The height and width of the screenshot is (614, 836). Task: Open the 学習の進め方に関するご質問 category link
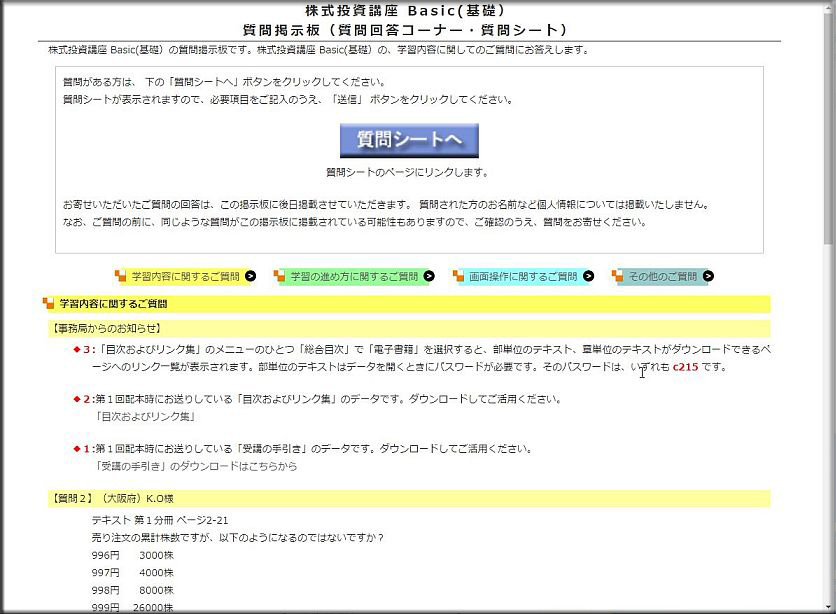pos(354,277)
